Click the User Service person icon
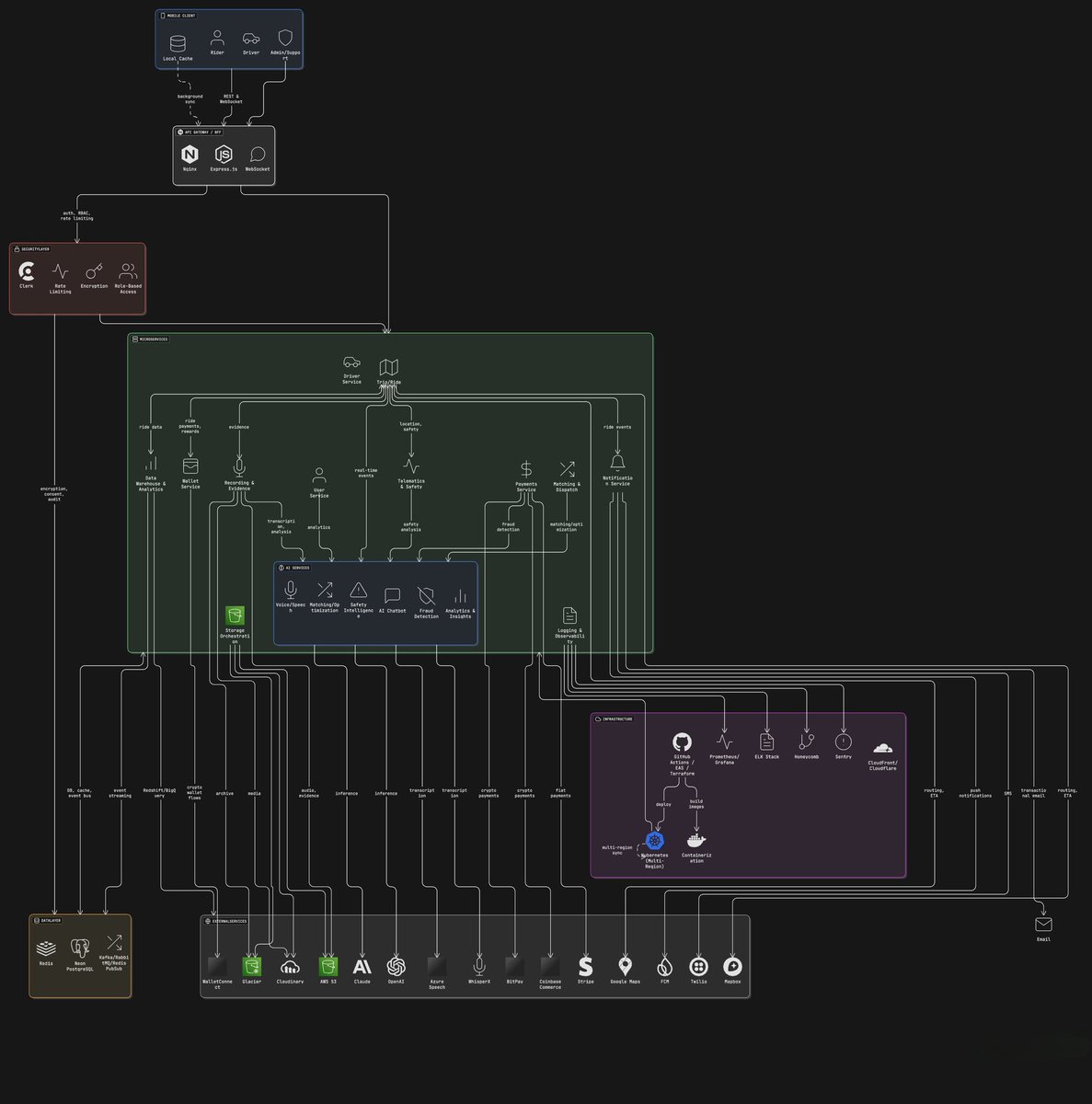1092x1104 pixels. click(x=319, y=476)
